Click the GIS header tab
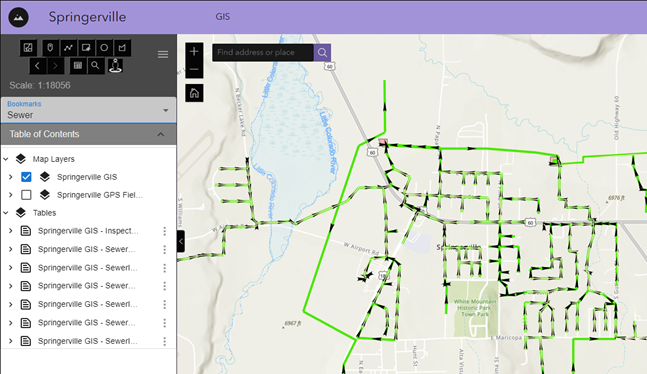Screen dimensions: 647x374 (x=222, y=17)
